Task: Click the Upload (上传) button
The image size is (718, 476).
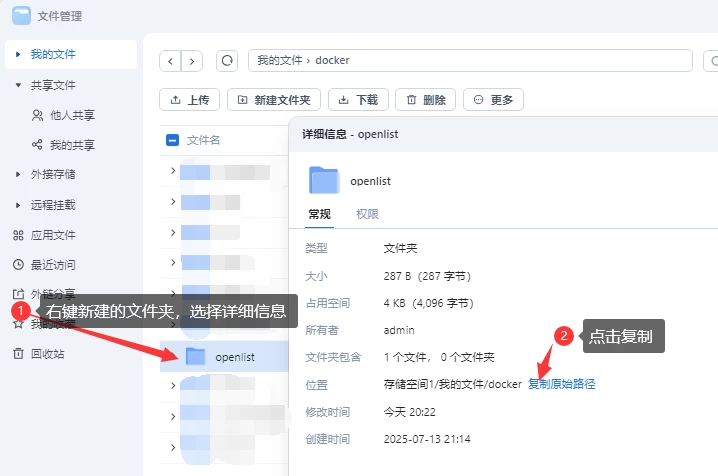Action: click(189, 100)
